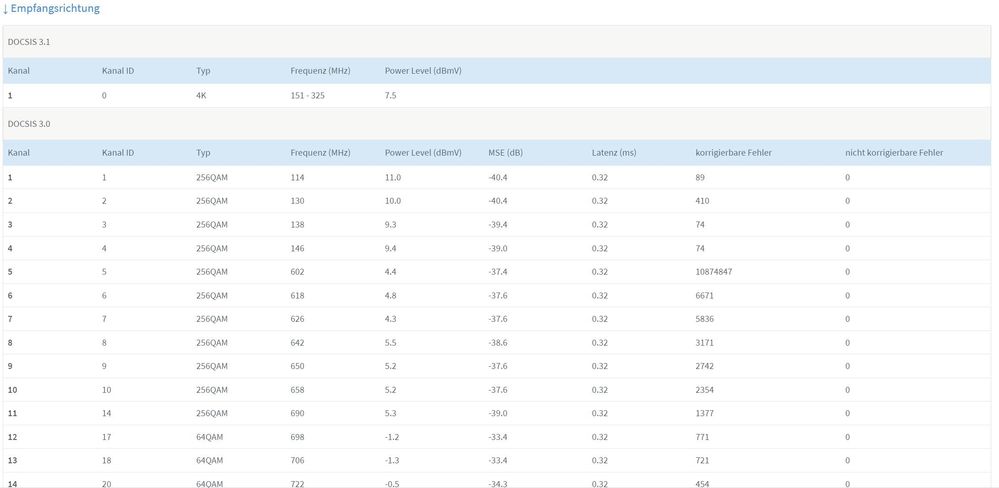
Task: Click the 4.3 power level cell
Action: click(391, 319)
